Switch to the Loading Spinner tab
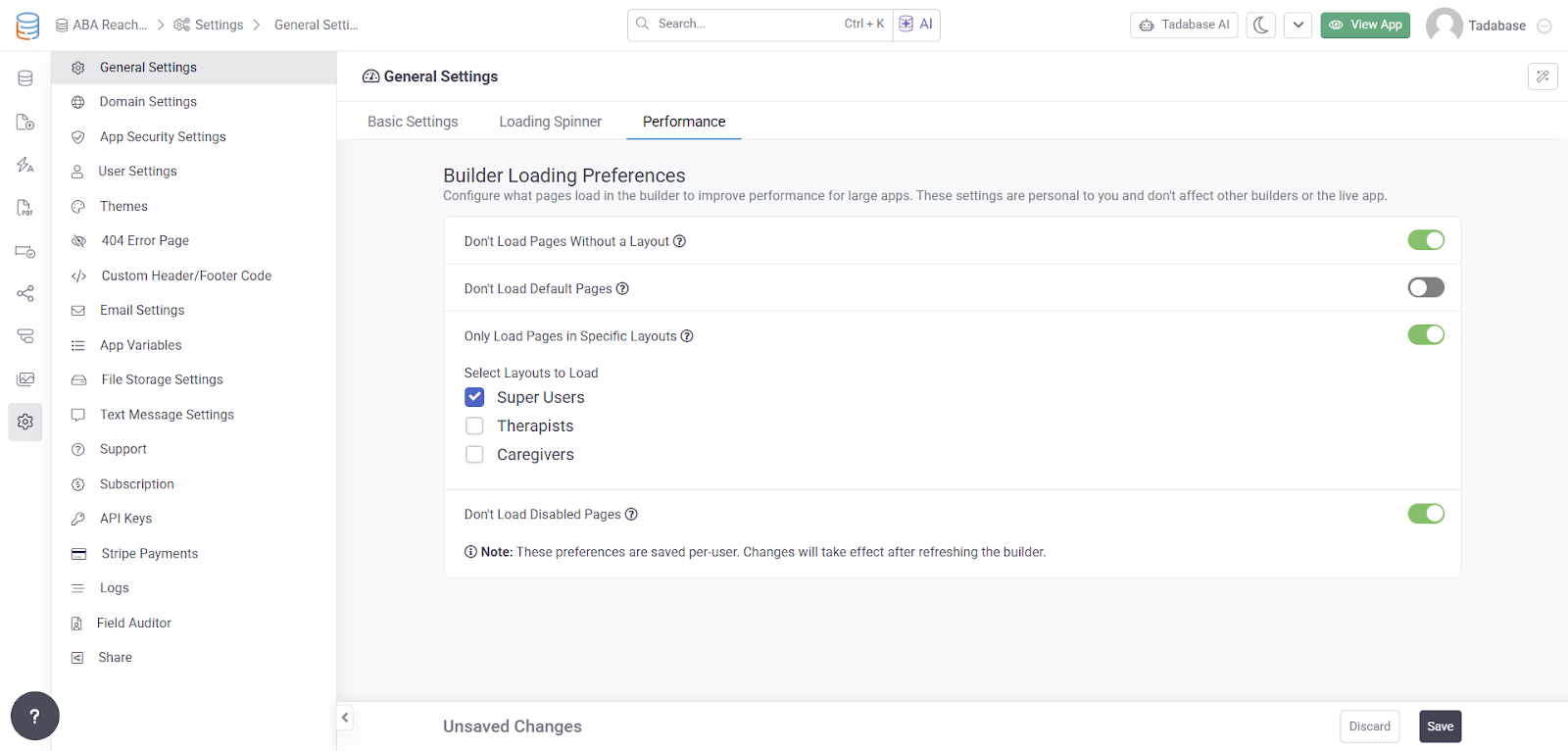The image size is (1568, 751). pos(550,122)
